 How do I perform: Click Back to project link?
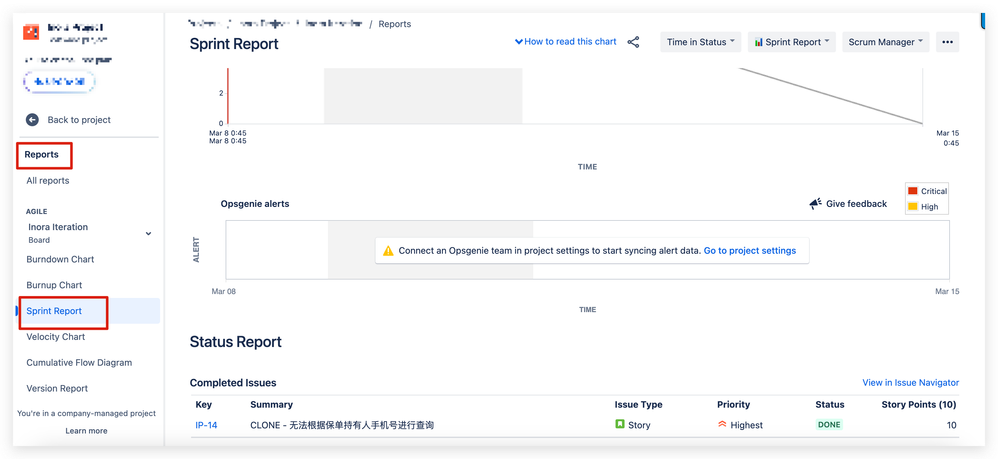(79, 120)
